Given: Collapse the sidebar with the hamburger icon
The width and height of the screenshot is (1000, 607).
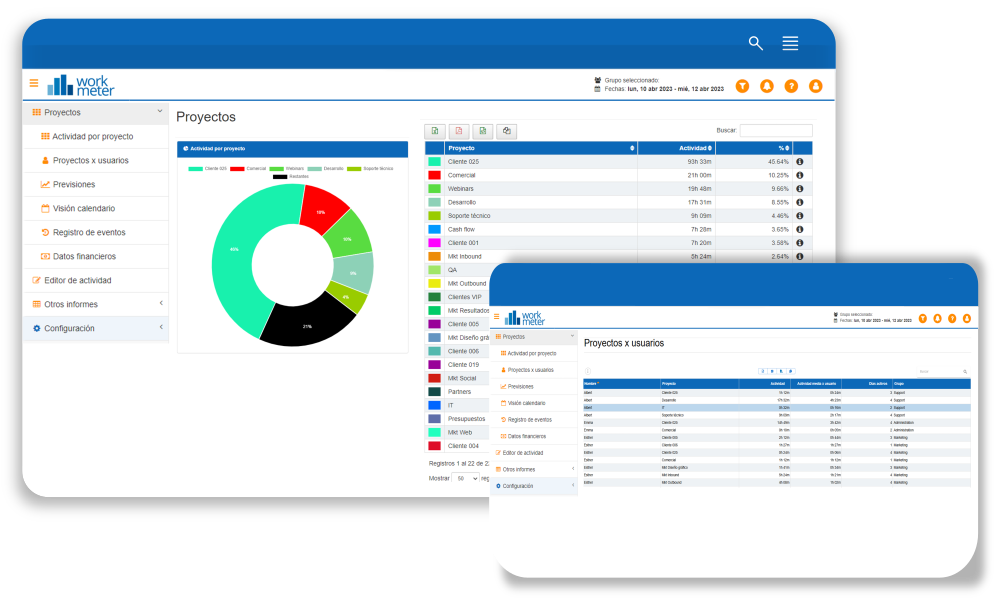Looking at the screenshot, I should coord(33,84).
